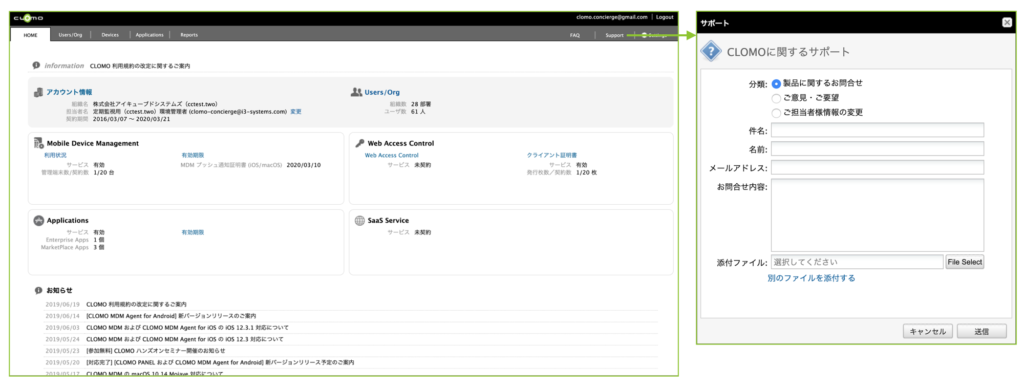
Task: Click the MDM push certificate date 2020/03/10
Action: 304,165
